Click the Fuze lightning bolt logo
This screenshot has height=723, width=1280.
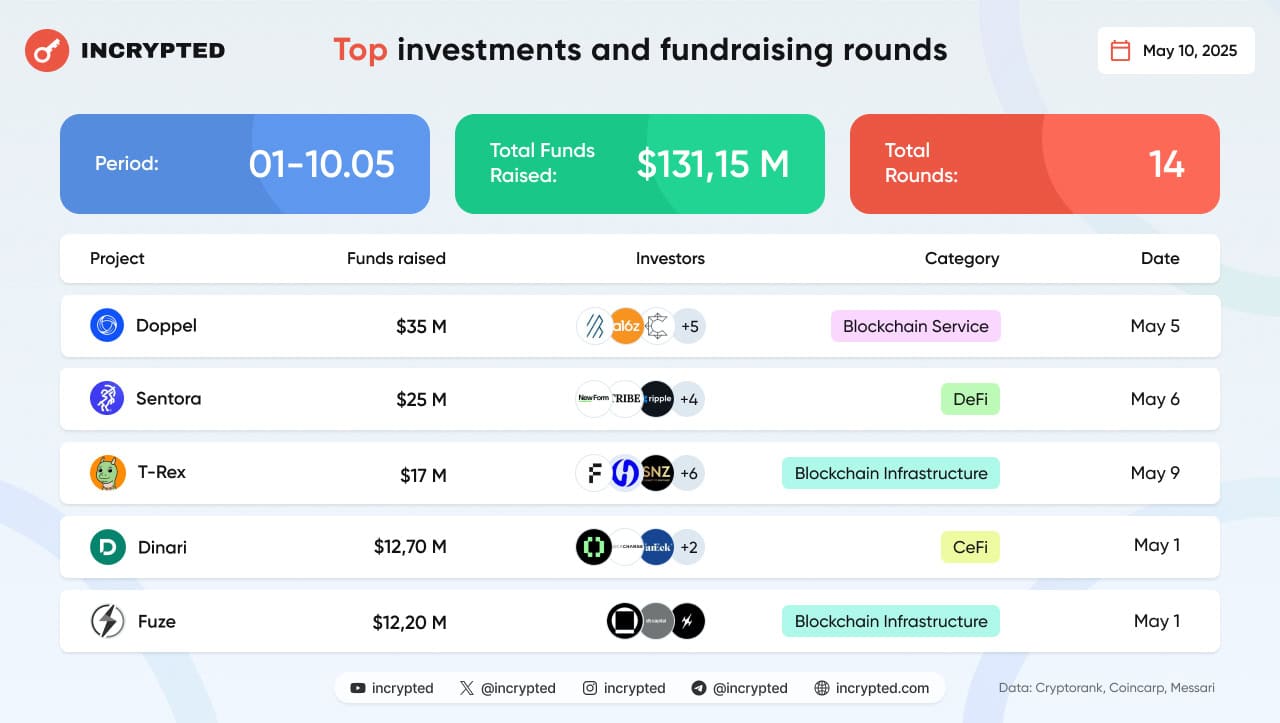107,621
